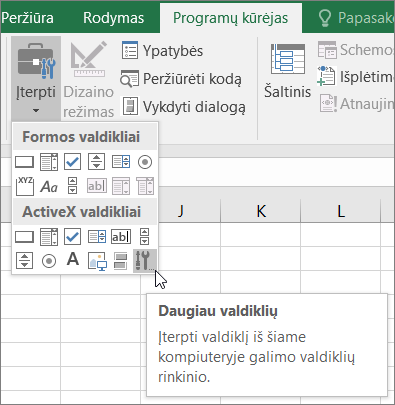
Task: Select column J header
Action: 180,211
